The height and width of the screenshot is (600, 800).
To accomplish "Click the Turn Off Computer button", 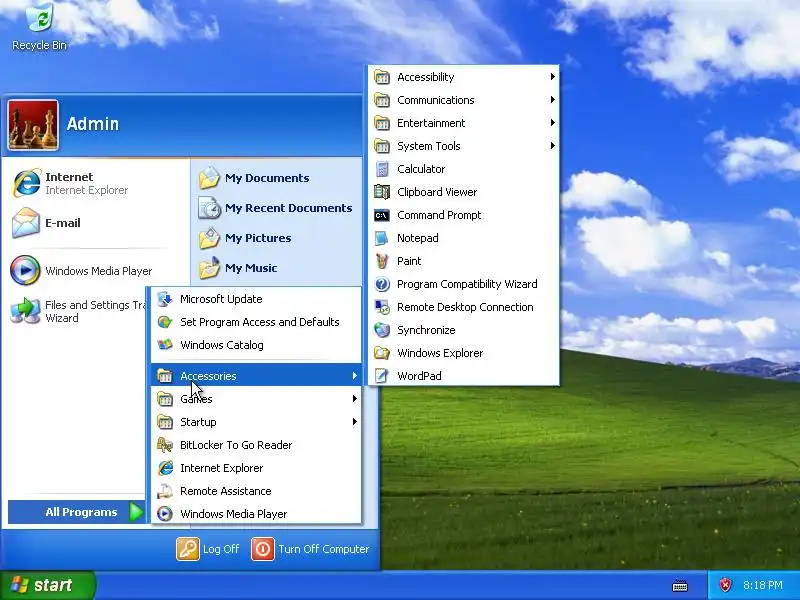I will pos(310,549).
